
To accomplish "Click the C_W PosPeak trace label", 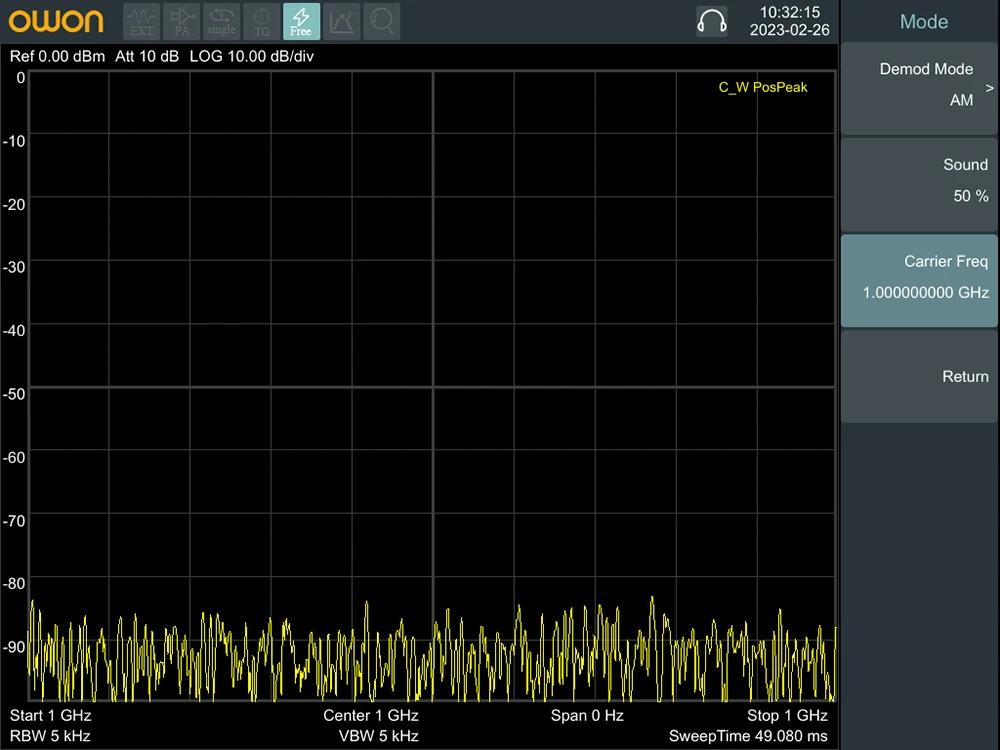I will [762, 87].
